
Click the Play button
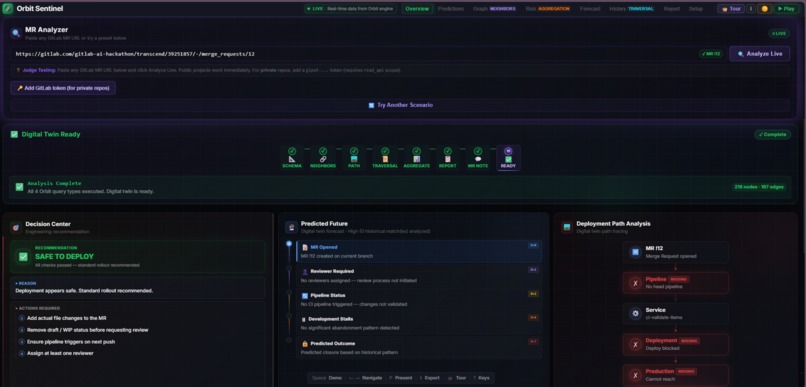point(786,9)
